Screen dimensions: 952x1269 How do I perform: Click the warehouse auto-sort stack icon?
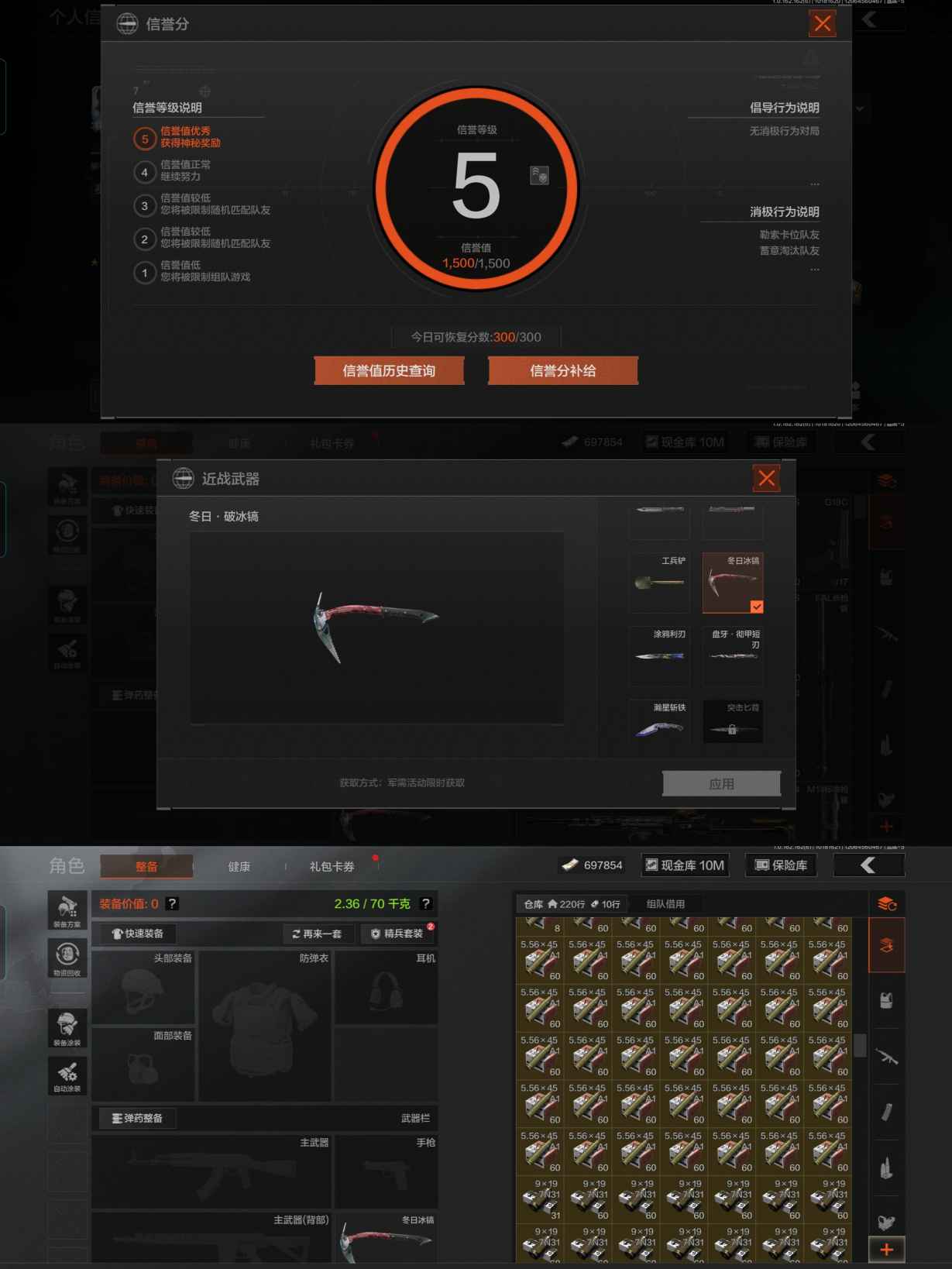886,903
